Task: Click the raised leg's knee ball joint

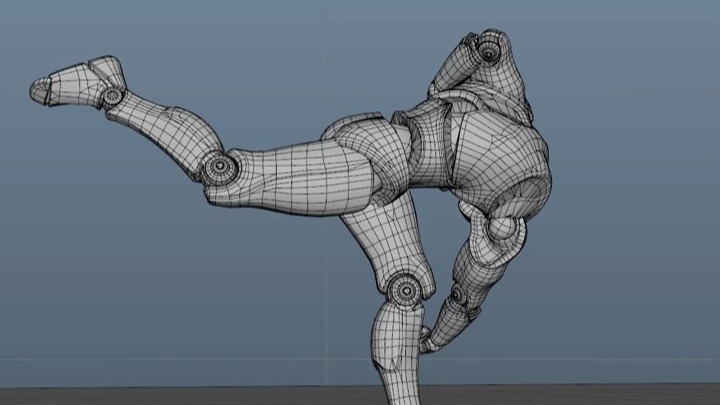Action: click(x=220, y=167)
